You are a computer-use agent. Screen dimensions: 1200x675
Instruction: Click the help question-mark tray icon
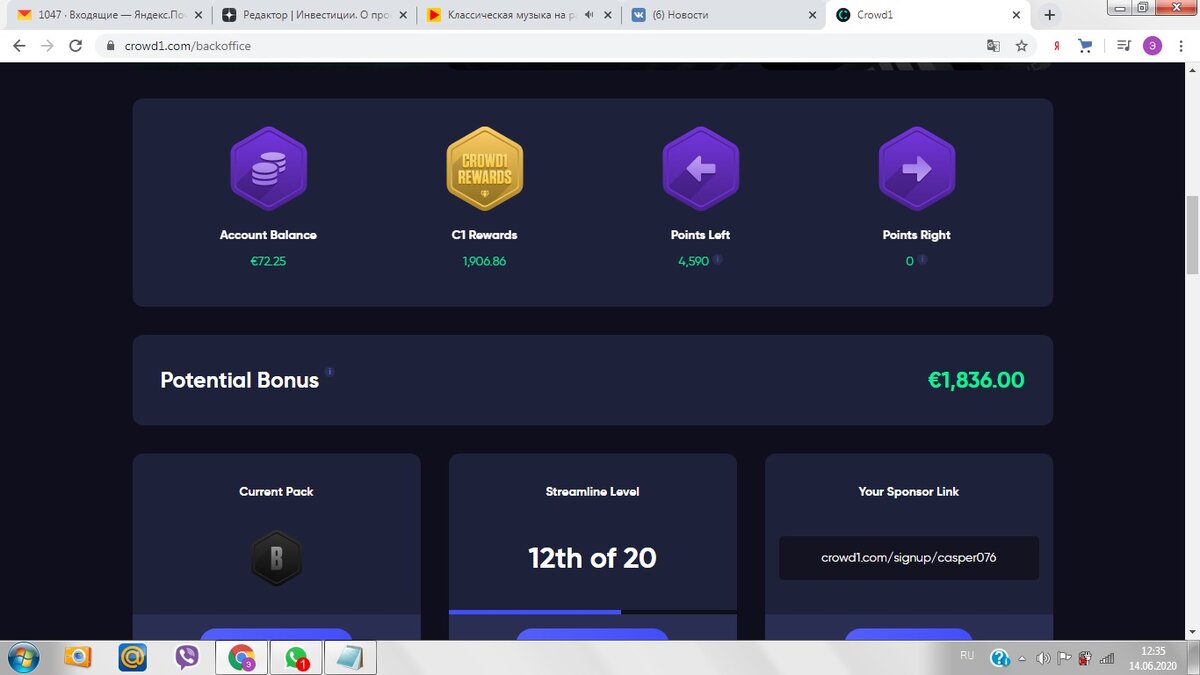pos(999,657)
